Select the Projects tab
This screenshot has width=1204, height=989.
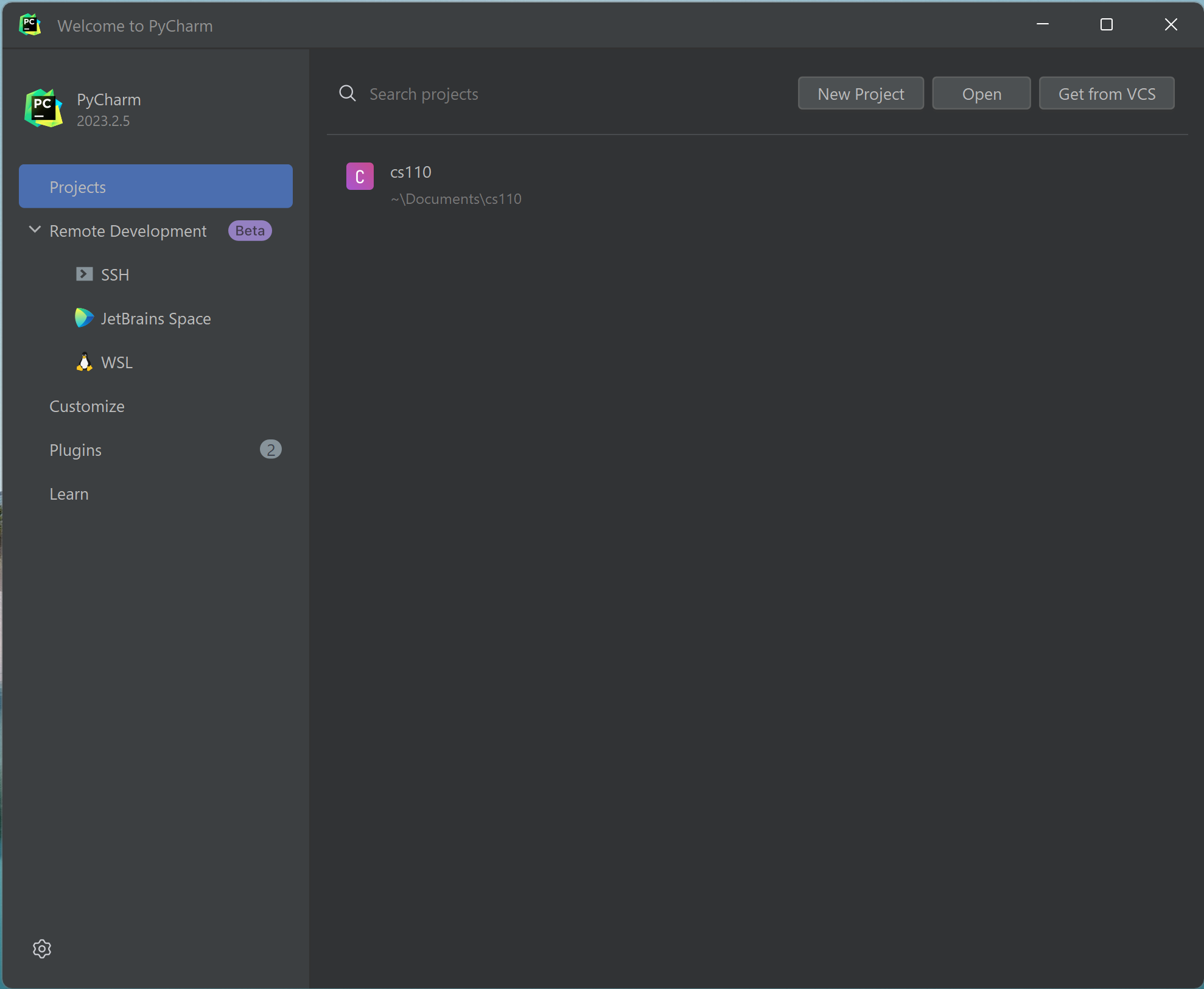pos(156,186)
